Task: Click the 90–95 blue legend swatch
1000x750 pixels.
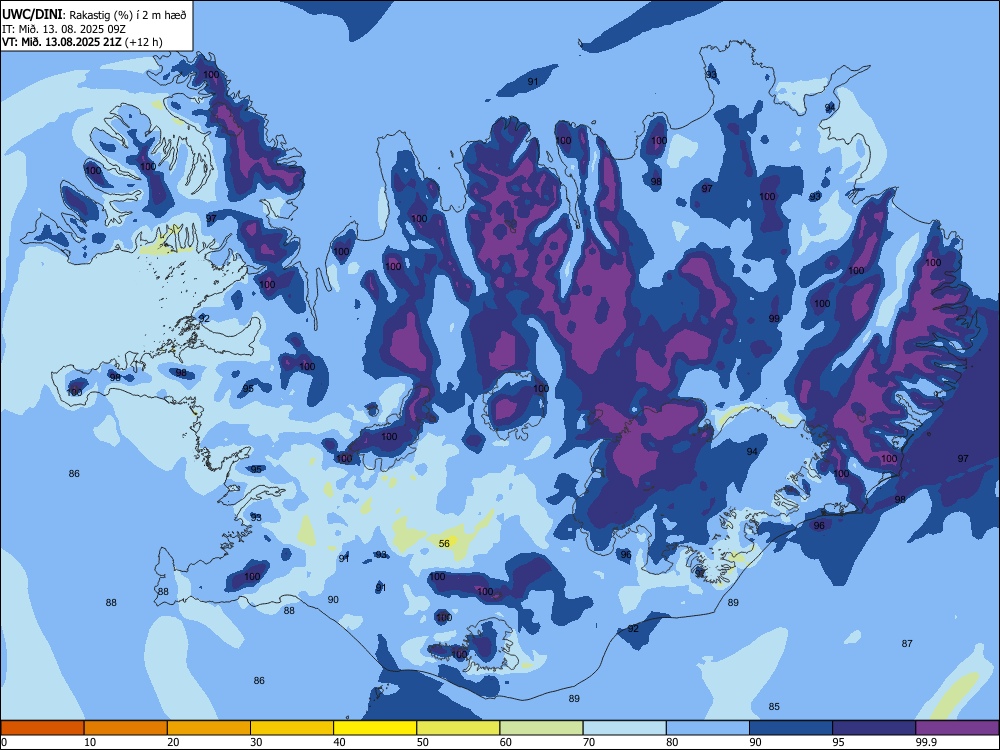Action: coord(791,728)
